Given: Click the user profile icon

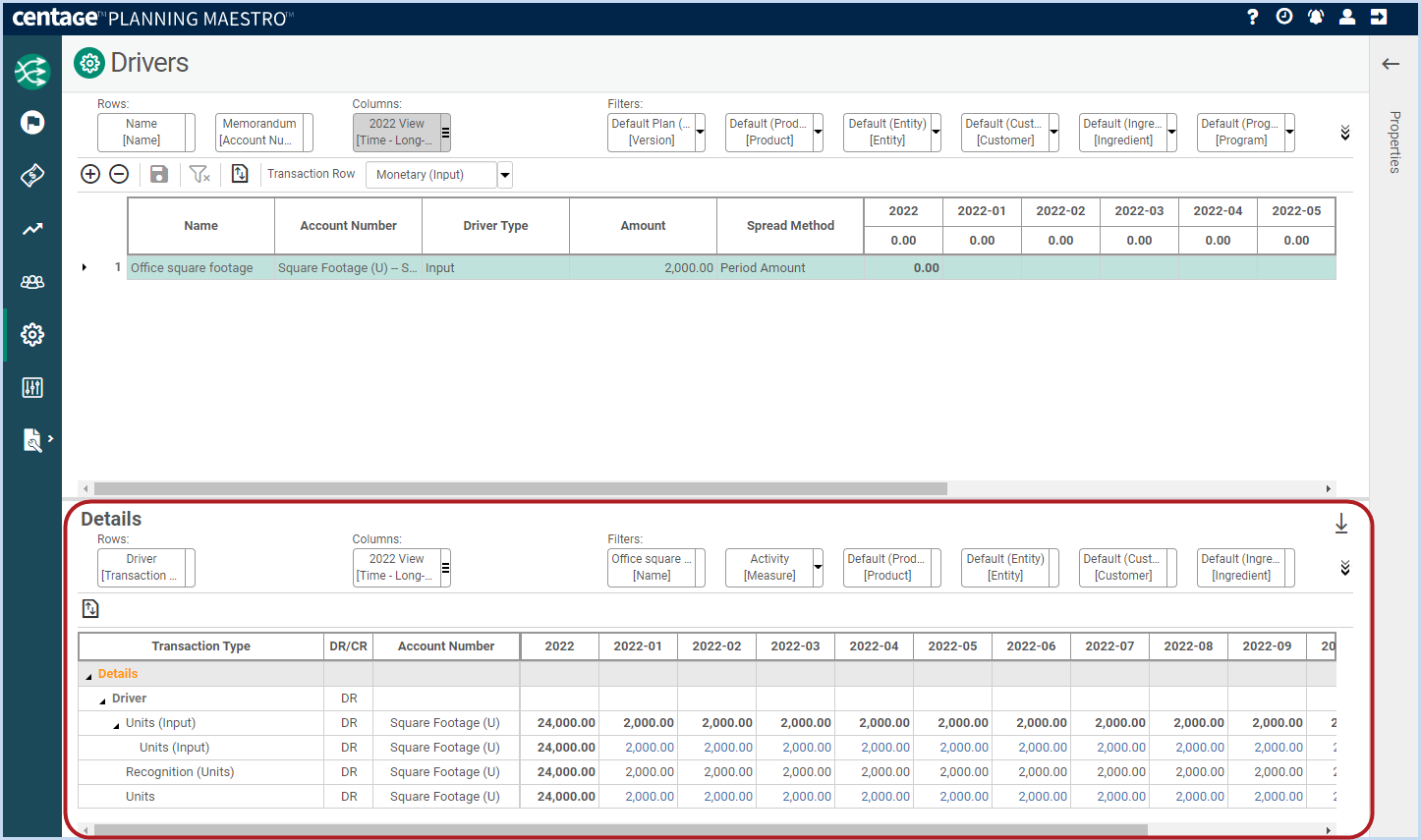Looking at the screenshot, I should [x=1347, y=17].
